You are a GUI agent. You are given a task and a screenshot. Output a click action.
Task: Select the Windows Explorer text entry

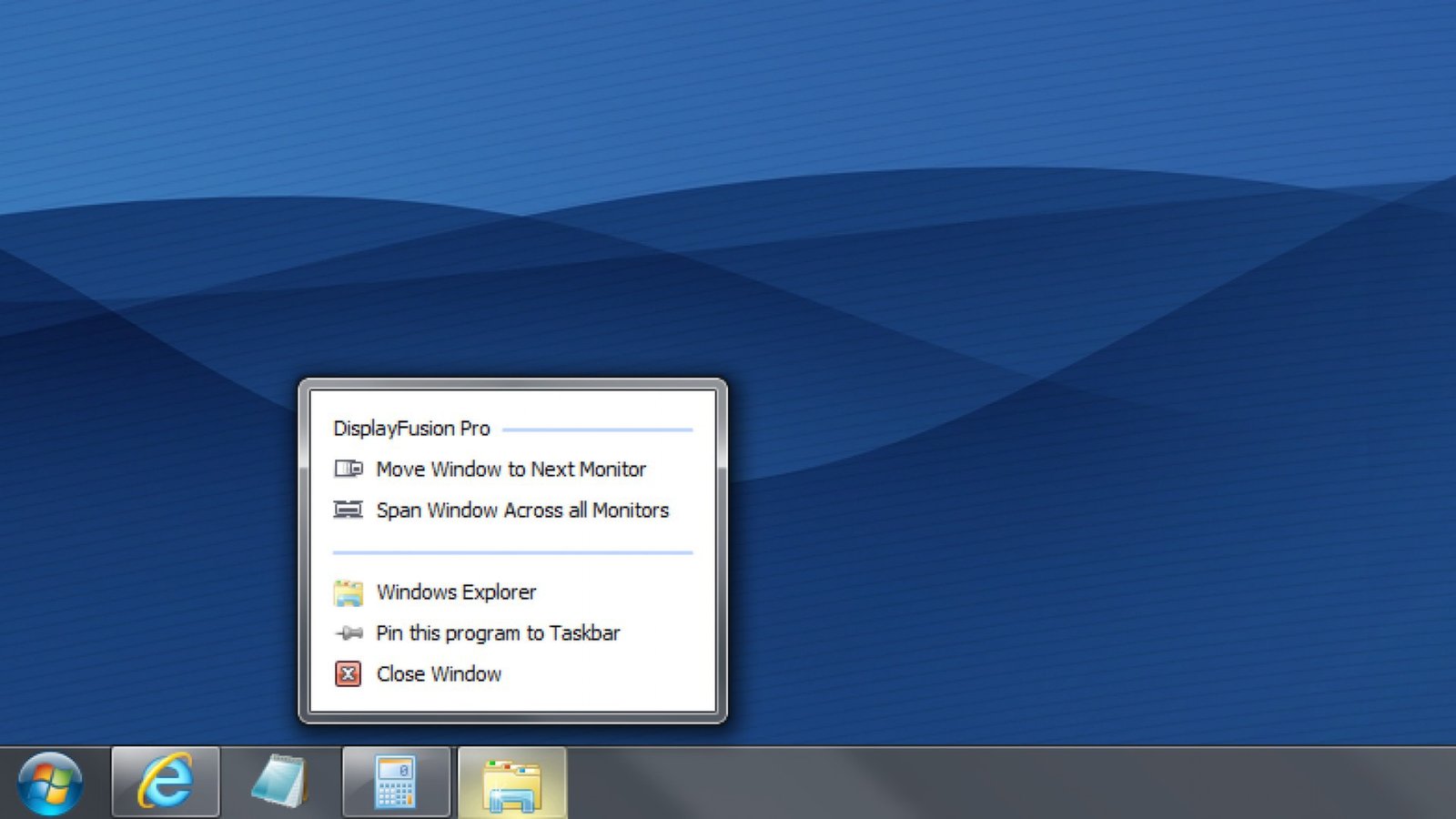(x=456, y=592)
